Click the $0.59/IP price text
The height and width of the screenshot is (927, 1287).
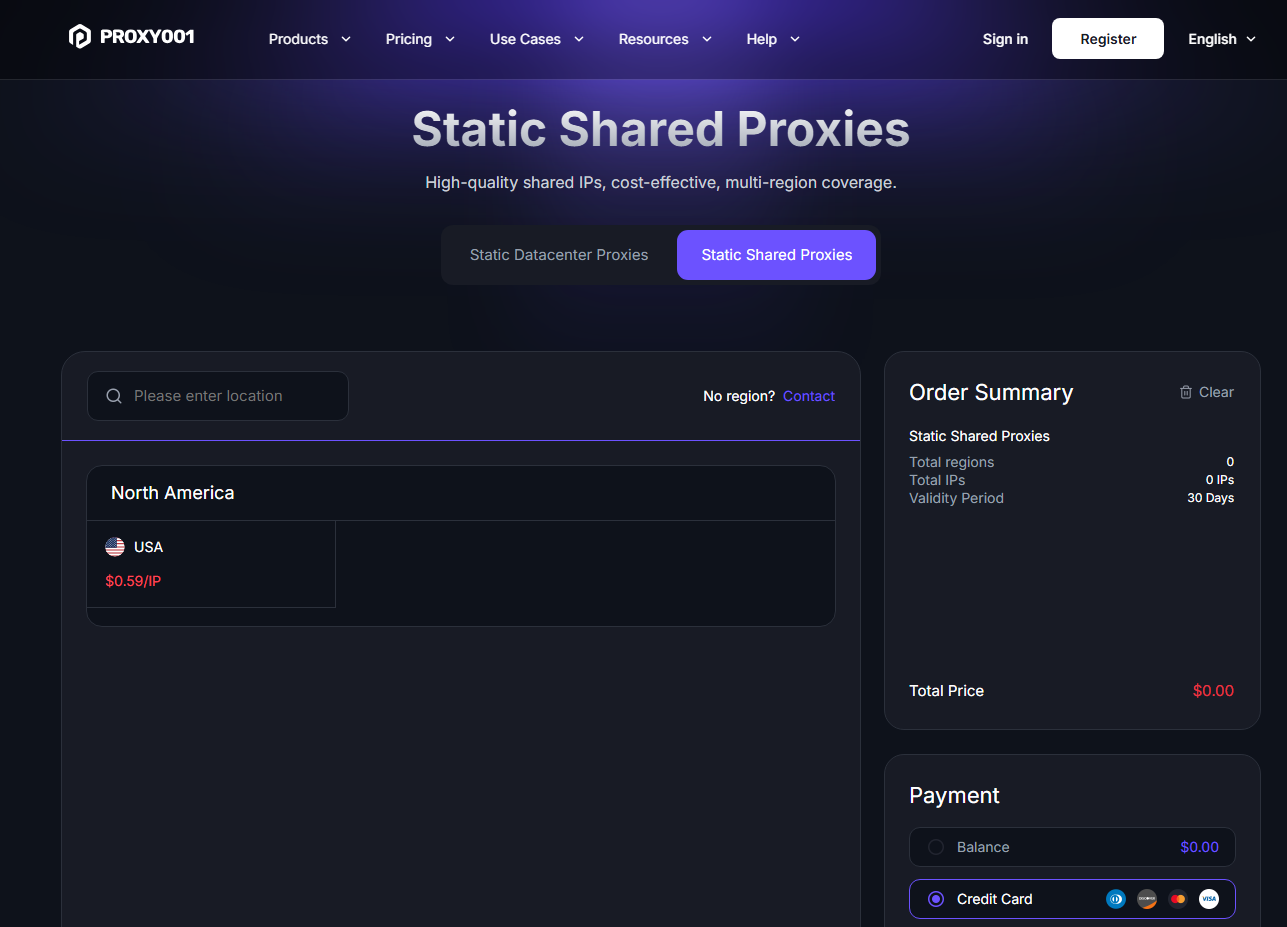(133, 581)
